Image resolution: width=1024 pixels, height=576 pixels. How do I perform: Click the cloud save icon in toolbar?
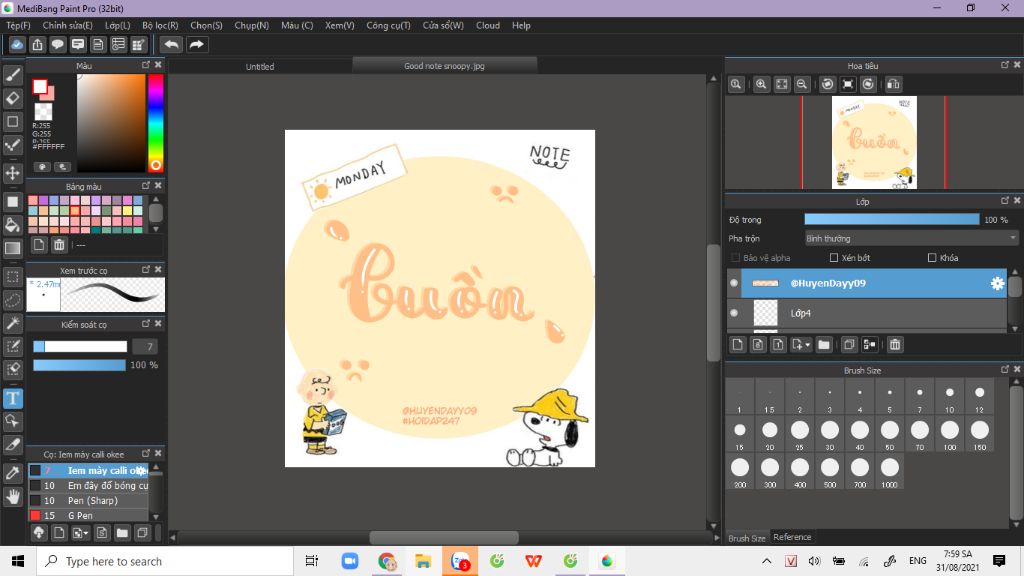pos(17,44)
